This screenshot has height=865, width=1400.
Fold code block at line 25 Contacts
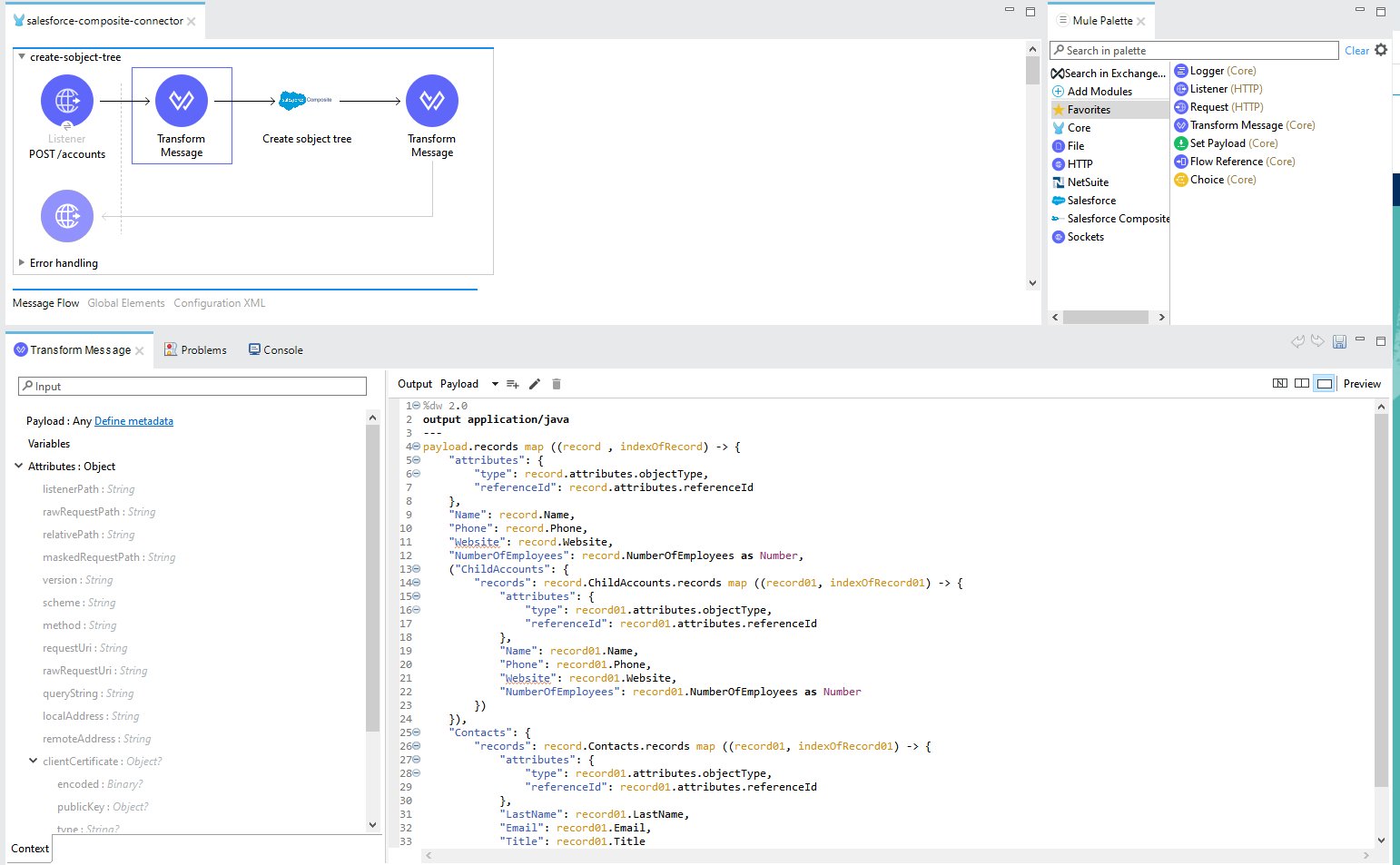tap(416, 732)
